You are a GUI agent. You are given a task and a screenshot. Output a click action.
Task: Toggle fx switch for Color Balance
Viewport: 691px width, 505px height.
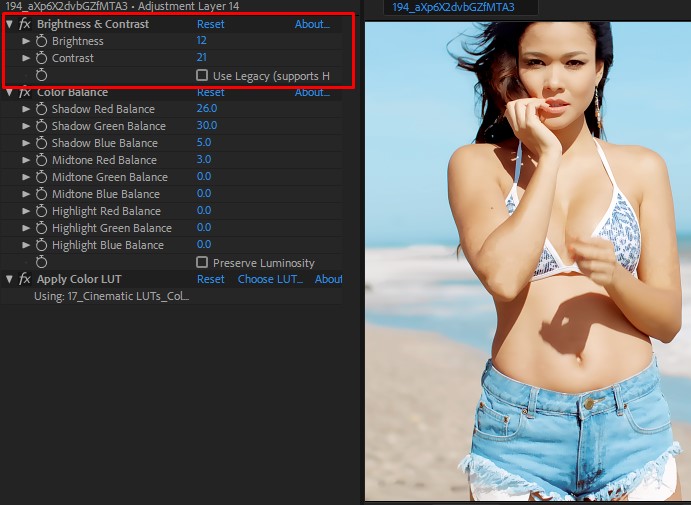25,92
